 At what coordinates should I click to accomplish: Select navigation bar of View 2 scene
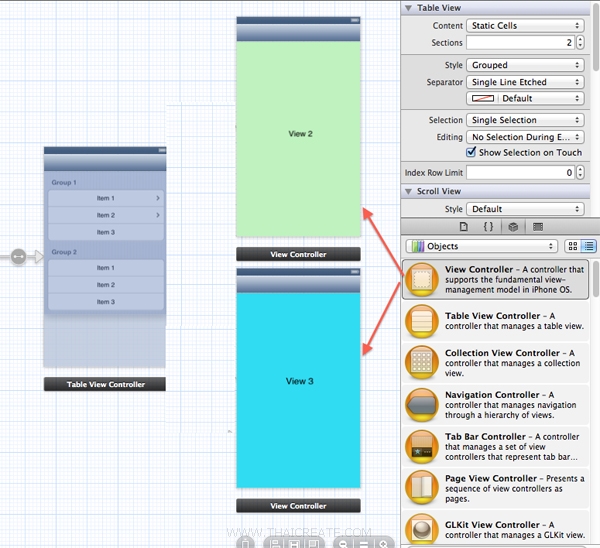[x=298, y=33]
